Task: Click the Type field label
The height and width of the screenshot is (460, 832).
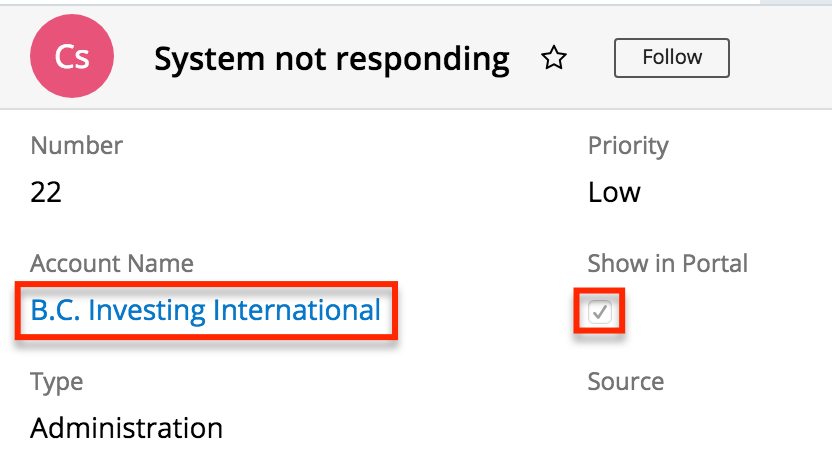Action: pyautogui.click(x=56, y=382)
